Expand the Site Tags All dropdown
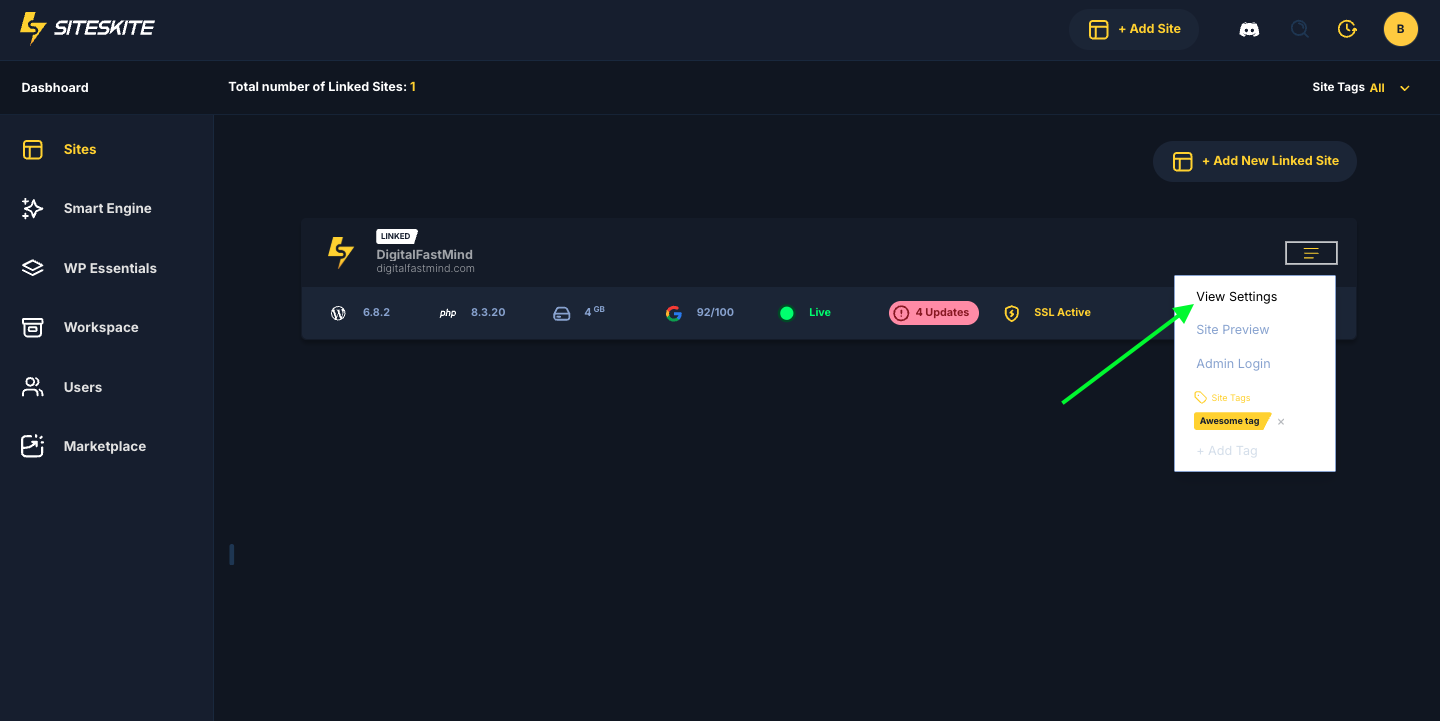1440x721 pixels. pyautogui.click(x=1404, y=88)
